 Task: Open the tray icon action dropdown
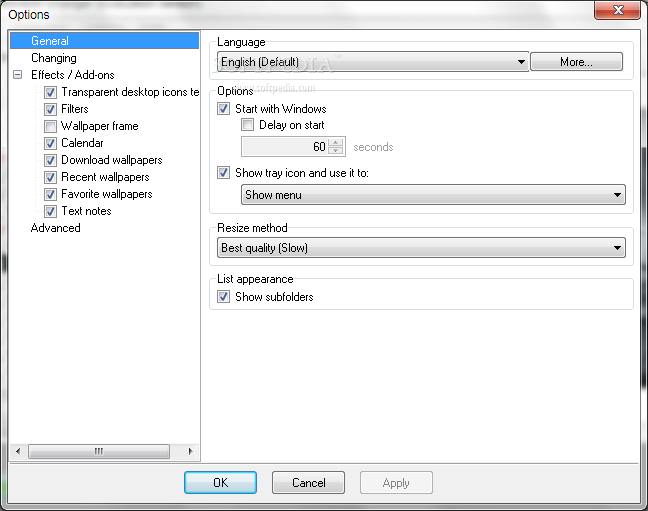pyautogui.click(x=433, y=194)
